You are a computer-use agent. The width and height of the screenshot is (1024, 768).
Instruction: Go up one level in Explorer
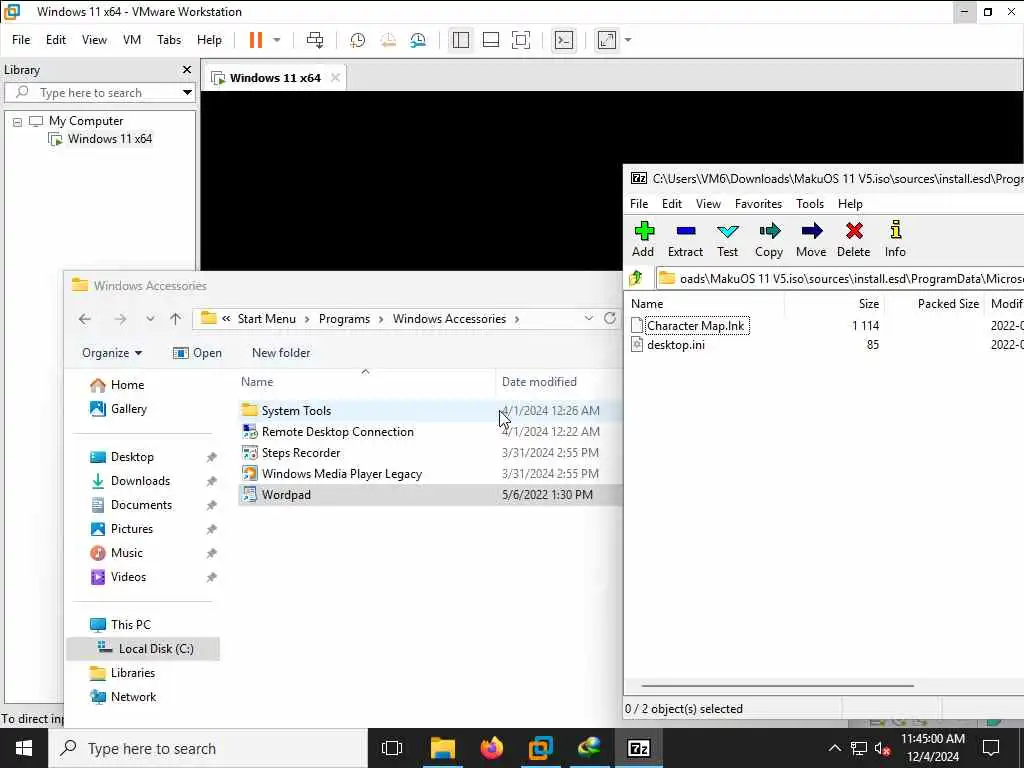tap(176, 319)
